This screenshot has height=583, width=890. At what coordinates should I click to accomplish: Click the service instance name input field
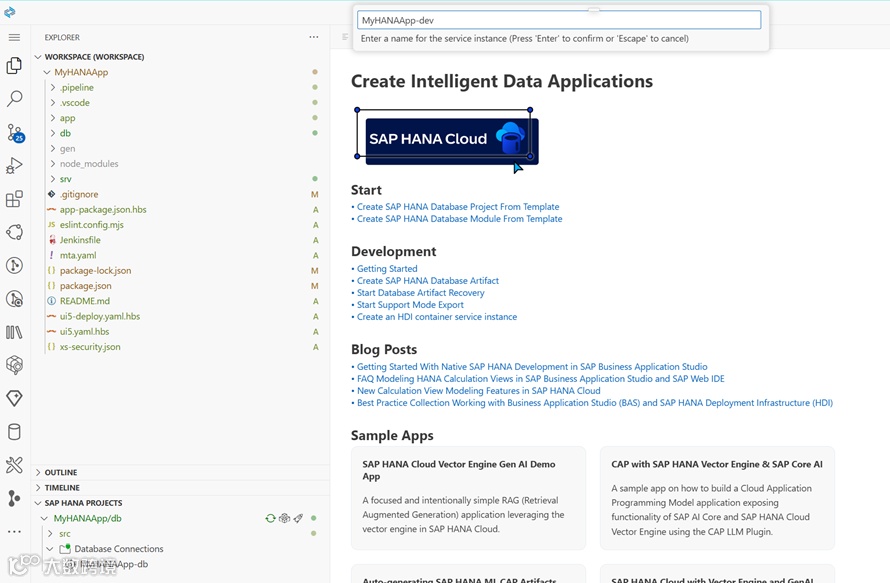point(559,20)
